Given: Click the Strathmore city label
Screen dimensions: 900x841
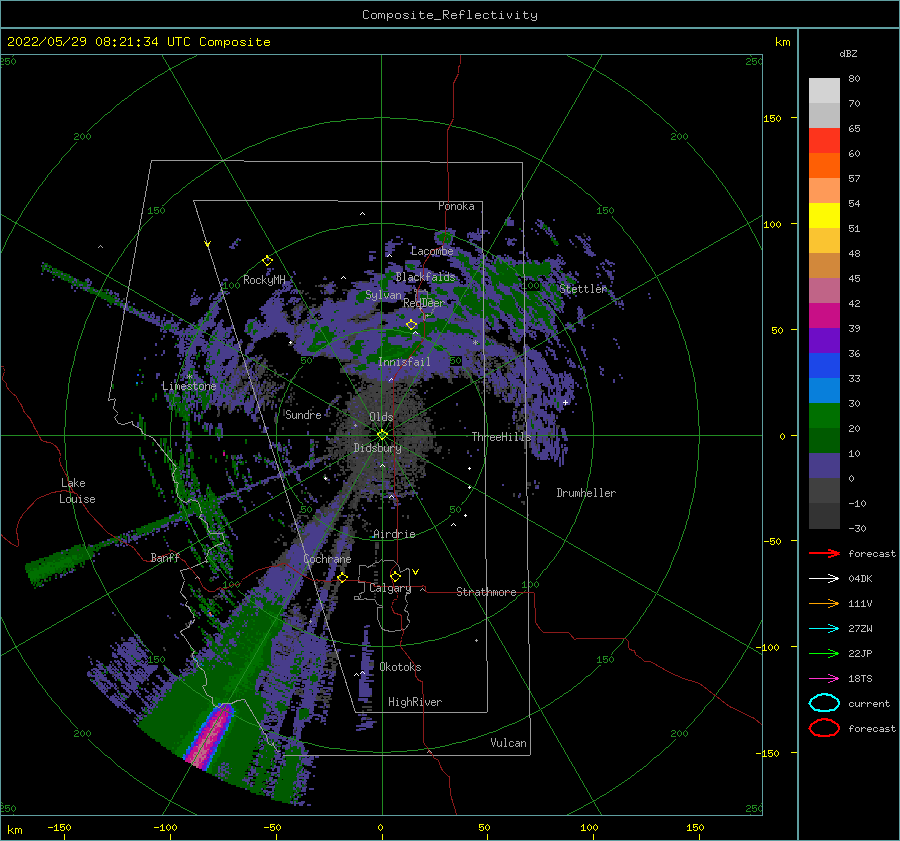Looking at the screenshot, I should tap(486, 592).
